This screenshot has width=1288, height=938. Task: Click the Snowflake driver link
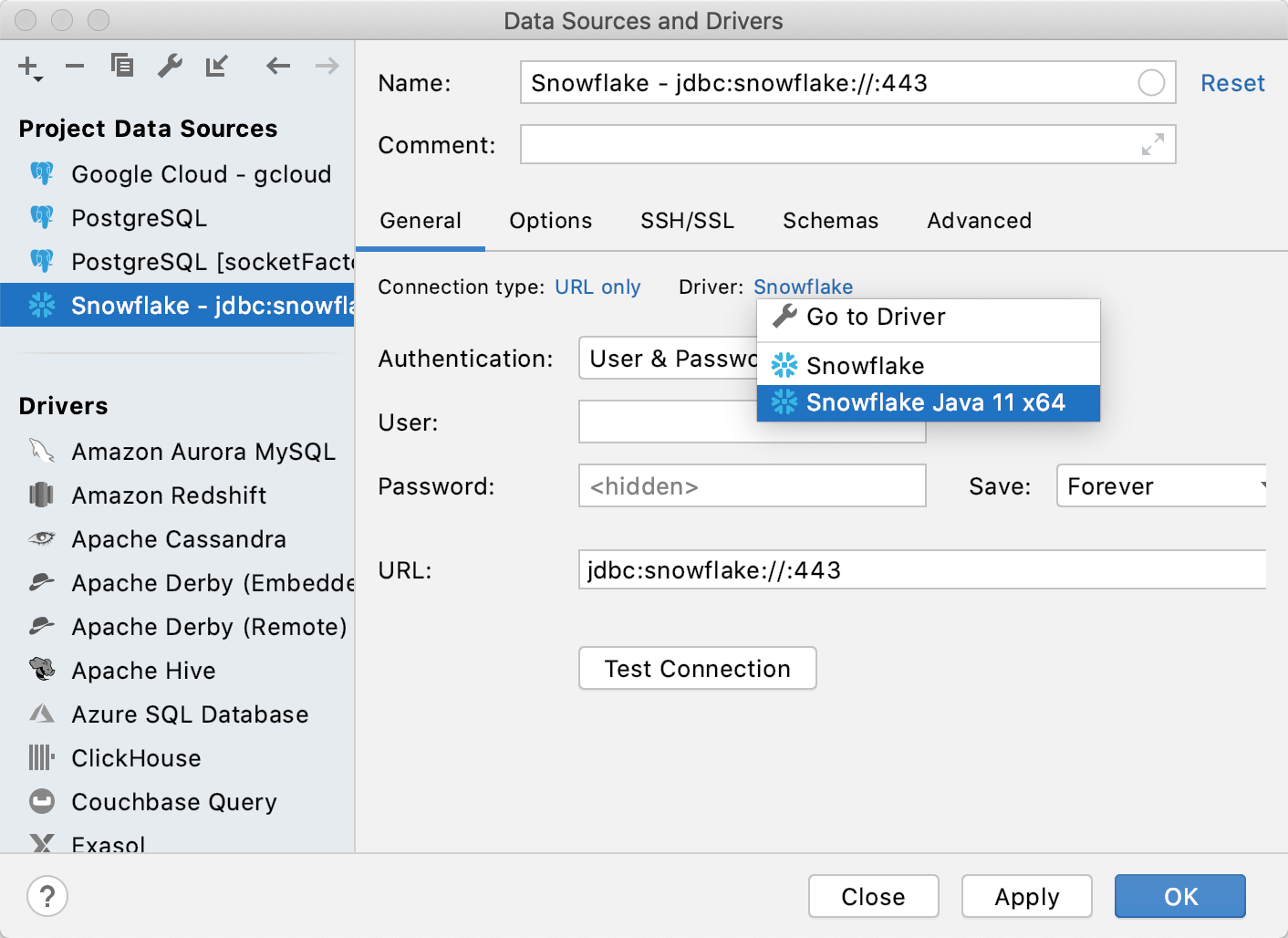803,287
